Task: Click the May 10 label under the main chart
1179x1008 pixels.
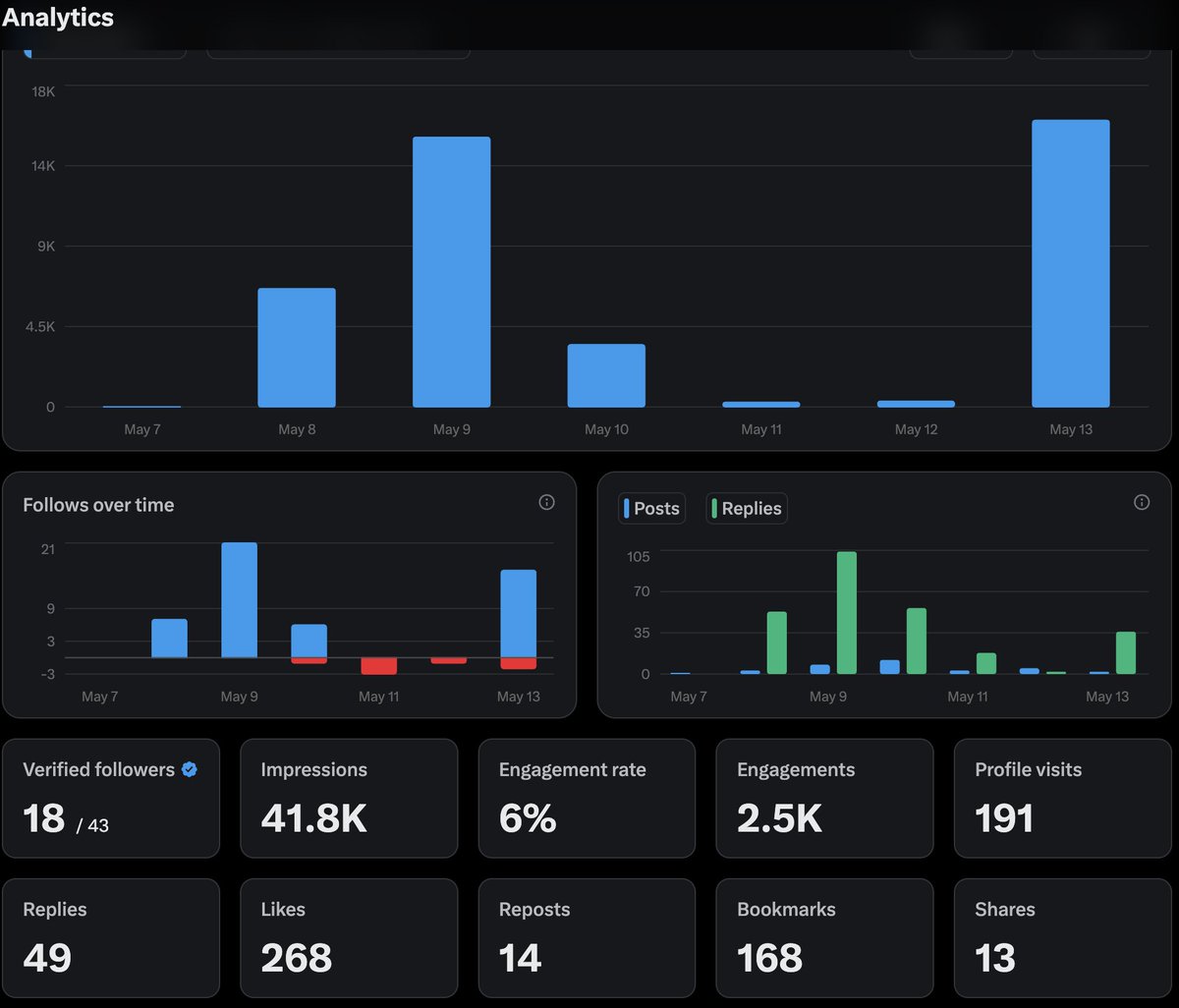Action: (606, 429)
